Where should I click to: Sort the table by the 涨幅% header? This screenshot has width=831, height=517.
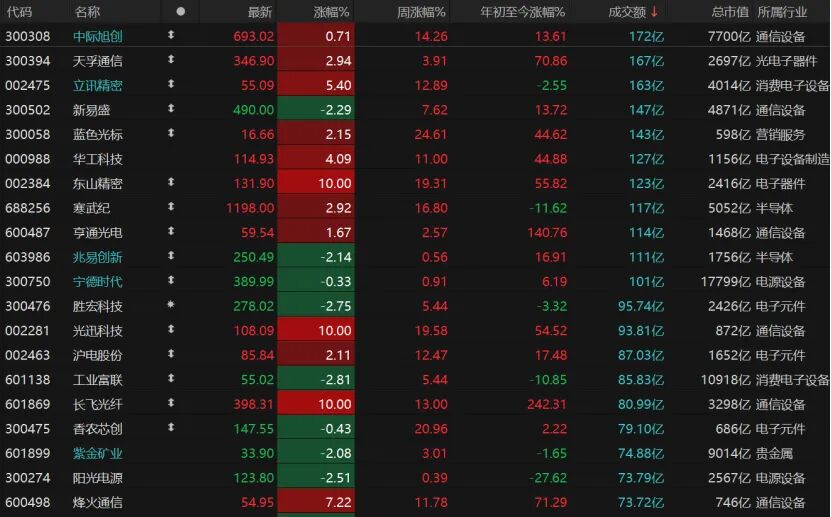click(x=330, y=12)
